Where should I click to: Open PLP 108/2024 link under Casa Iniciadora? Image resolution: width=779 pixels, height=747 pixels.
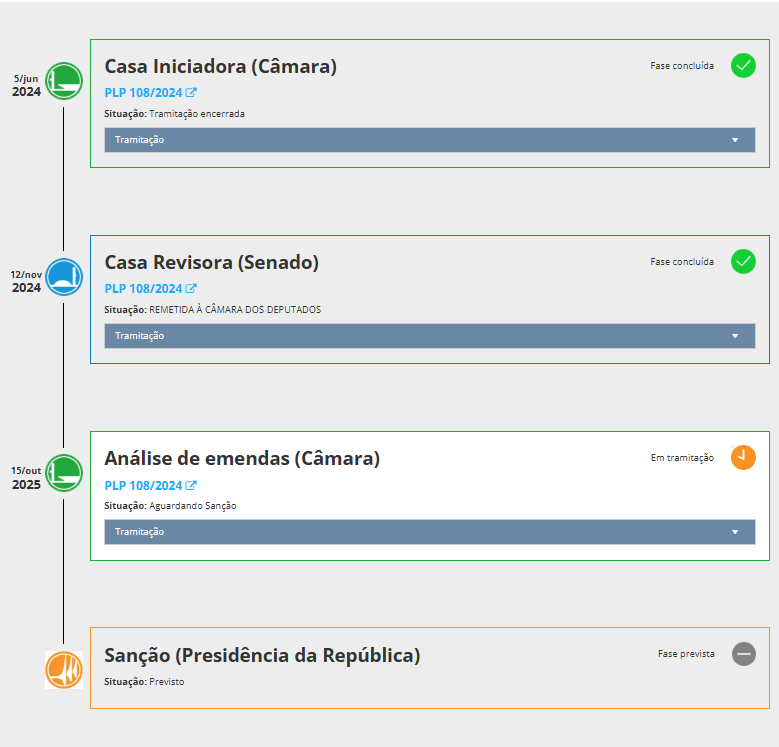(x=150, y=93)
